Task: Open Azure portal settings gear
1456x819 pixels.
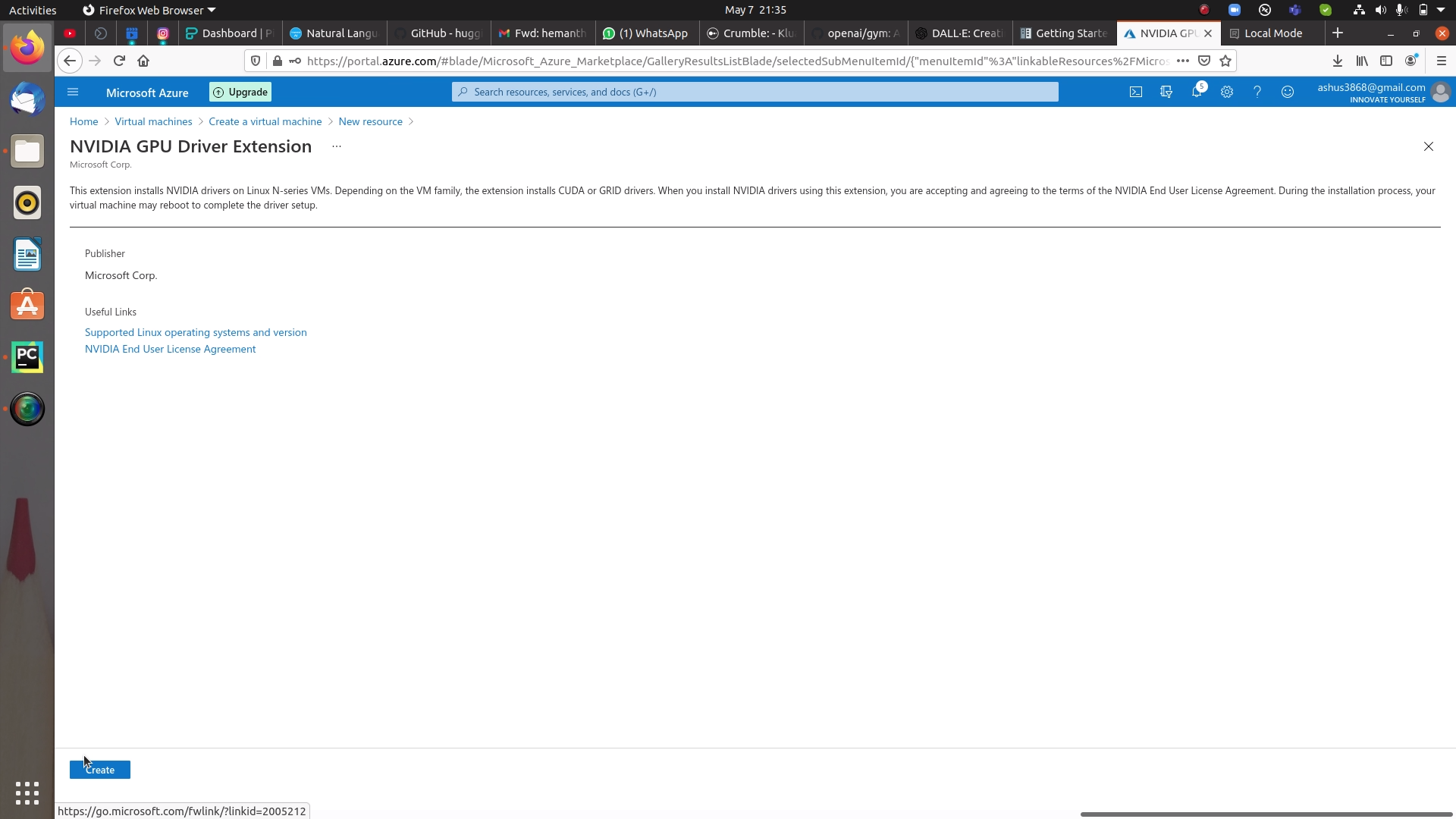Action: pyautogui.click(x=1228, y=92)
